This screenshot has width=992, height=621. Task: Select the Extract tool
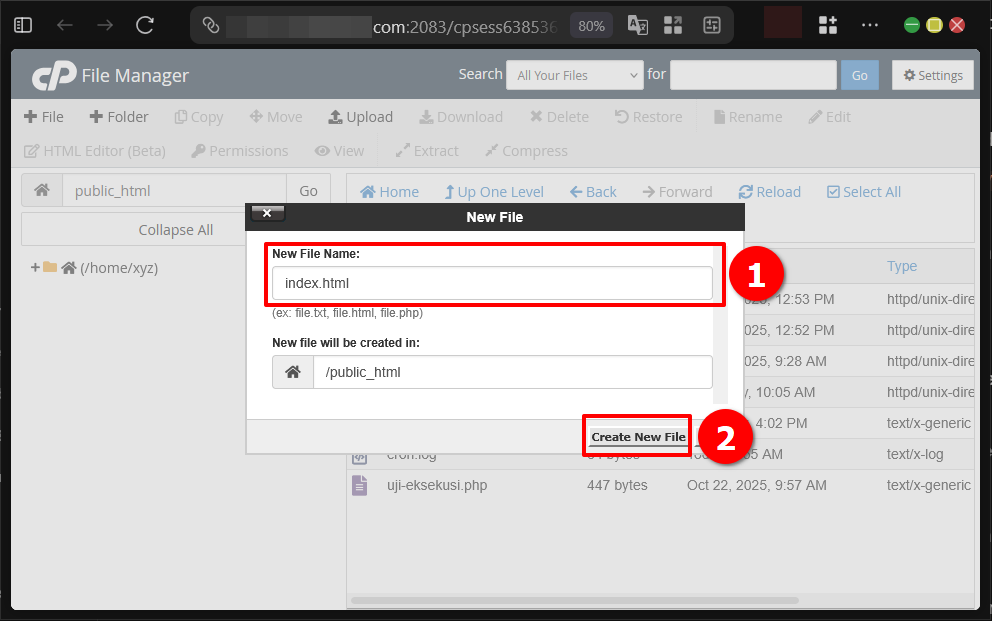pos(426,151)
